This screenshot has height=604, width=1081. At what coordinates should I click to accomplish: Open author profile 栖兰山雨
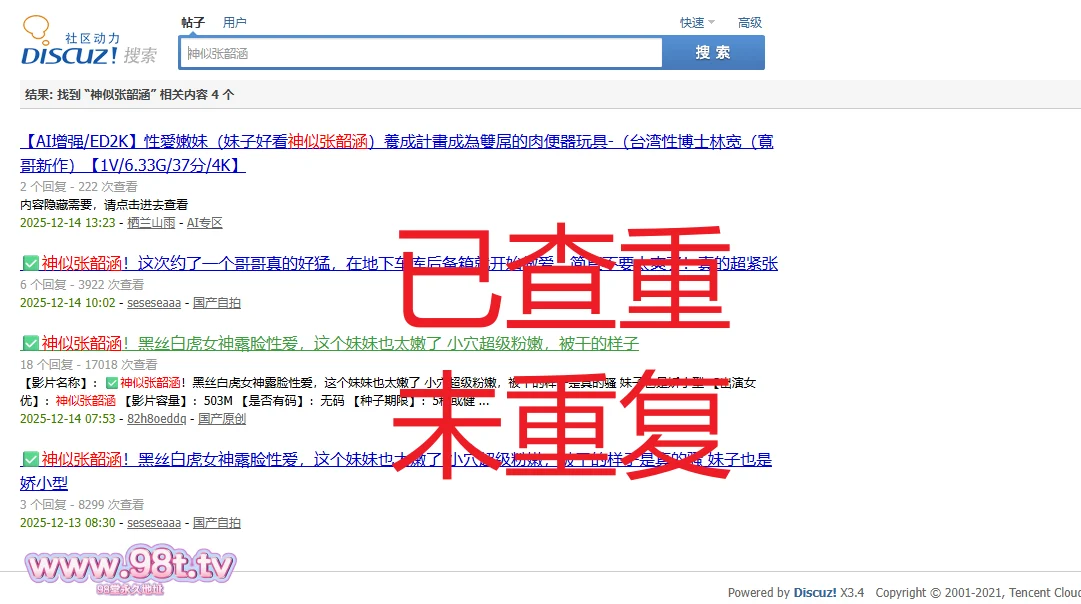point(151,223)
